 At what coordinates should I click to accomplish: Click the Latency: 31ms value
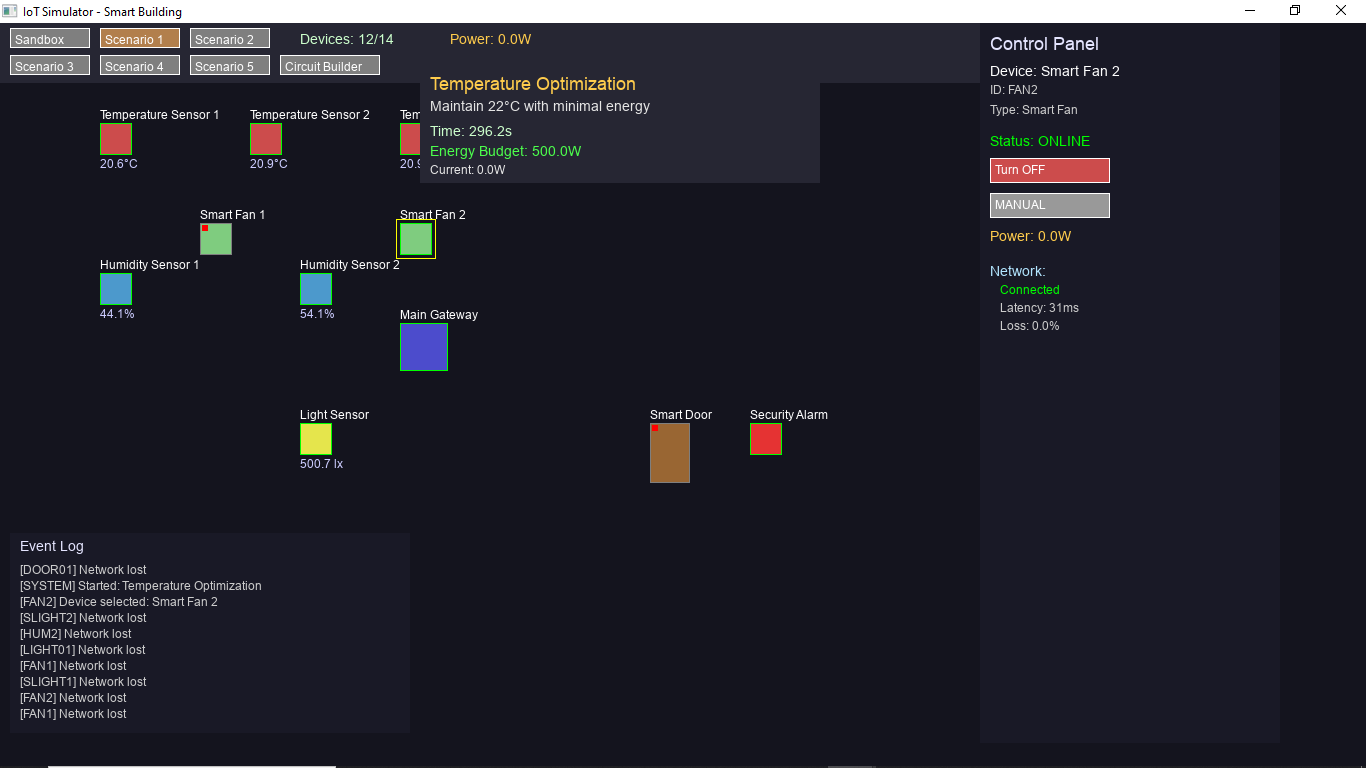1040,308
